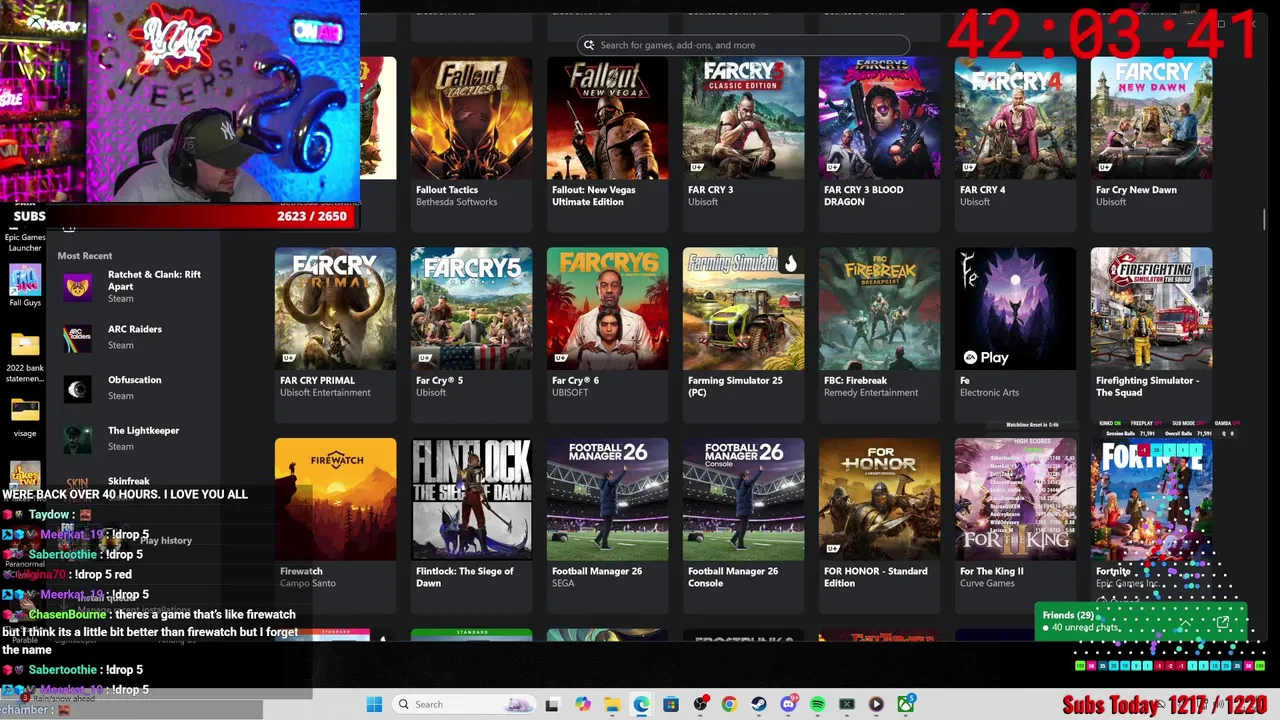Viewport: 1280px width, 720px height.
Task: Click 'FOR HONOR - Standard Edition' title text
Action: point(875,577)
